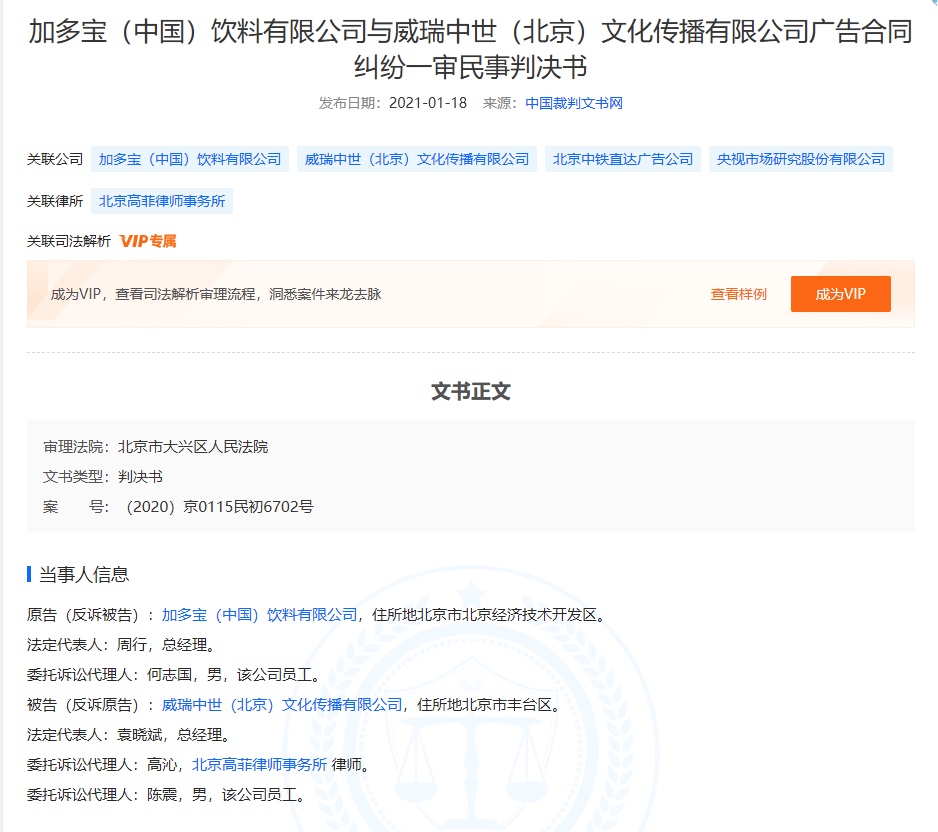
Task: Open the 加多宝（中国）饮料有限公司 company tag
Action: pos(188,158)
